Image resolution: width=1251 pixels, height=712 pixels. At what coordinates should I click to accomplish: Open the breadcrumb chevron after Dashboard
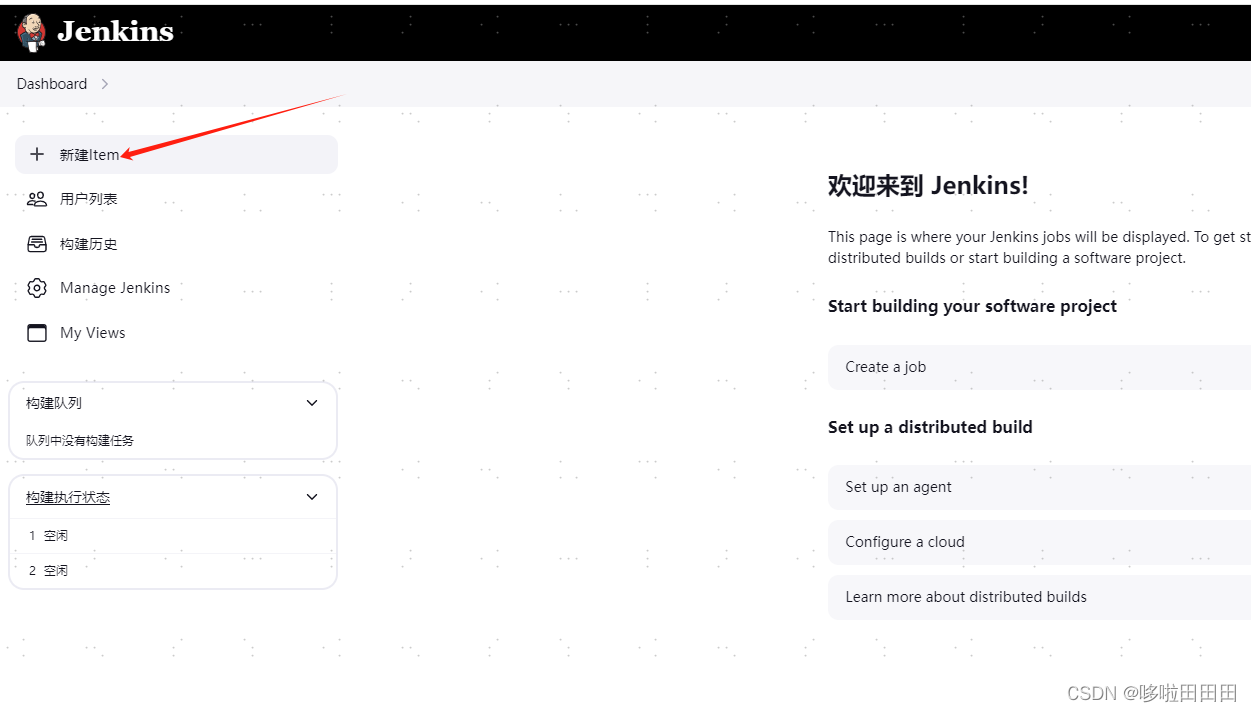[104, 84]
